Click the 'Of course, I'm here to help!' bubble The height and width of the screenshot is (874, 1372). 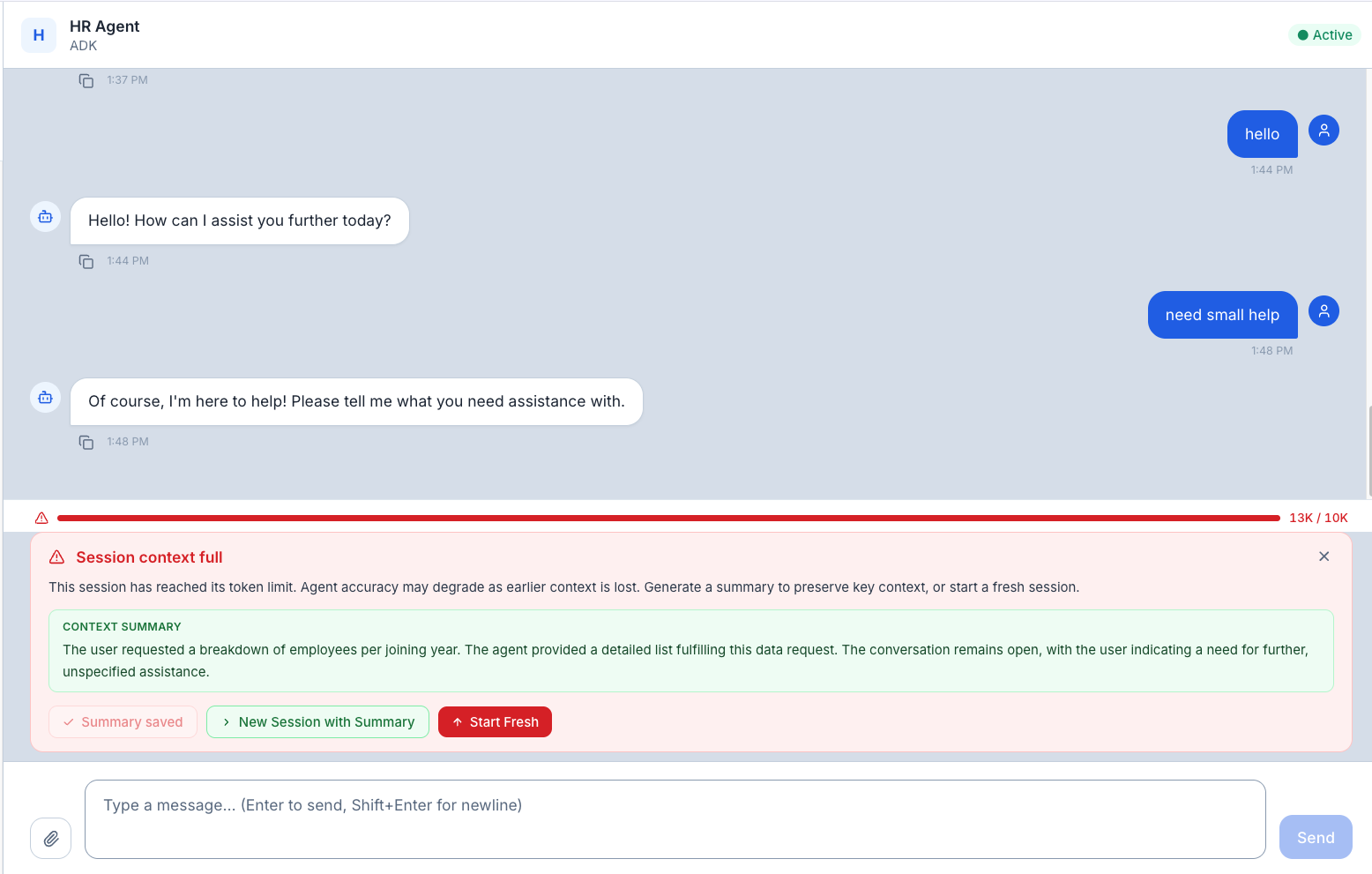[x=356, y=401]
